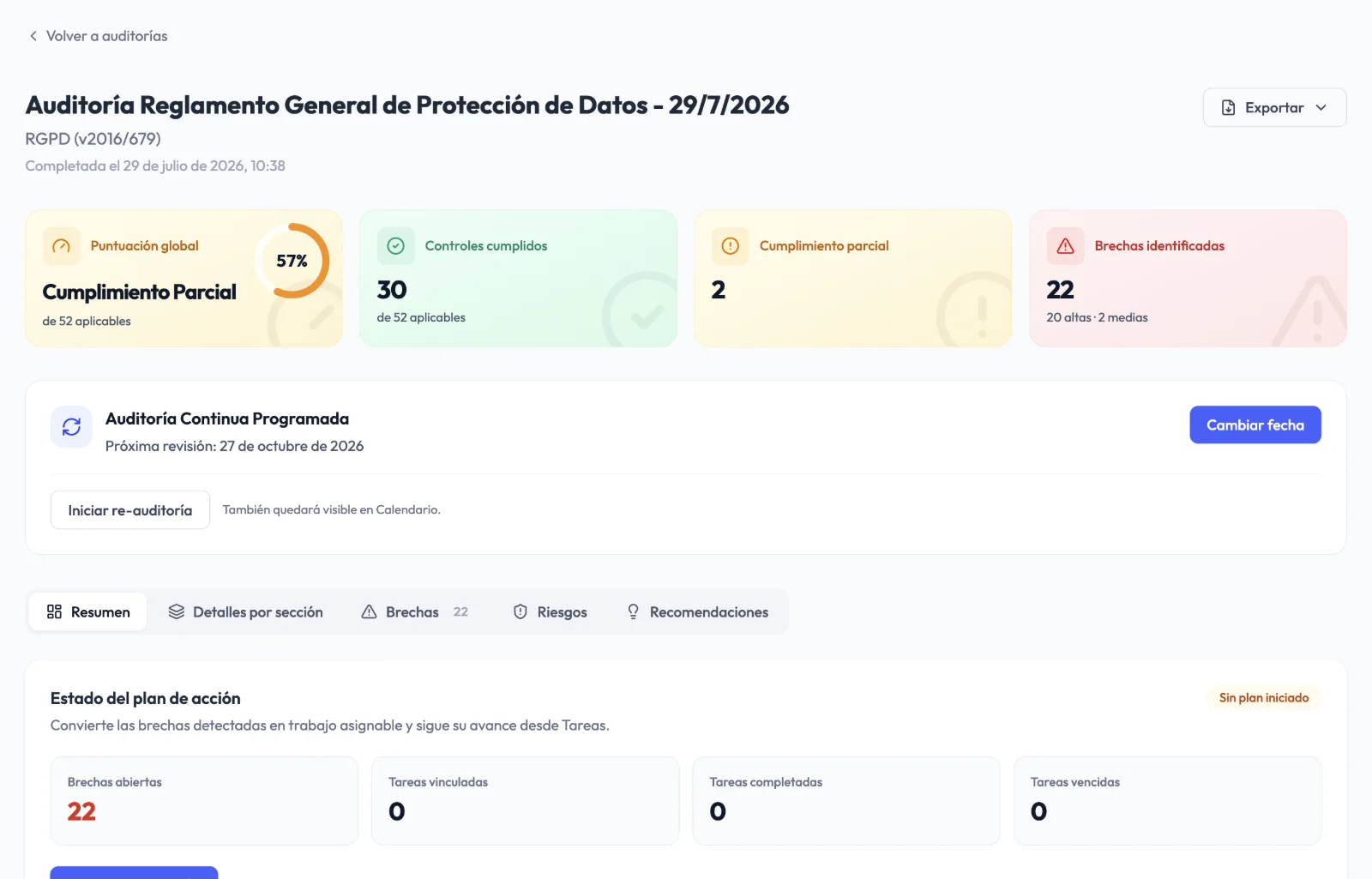Select the Resumen tab

pos(88,612)
